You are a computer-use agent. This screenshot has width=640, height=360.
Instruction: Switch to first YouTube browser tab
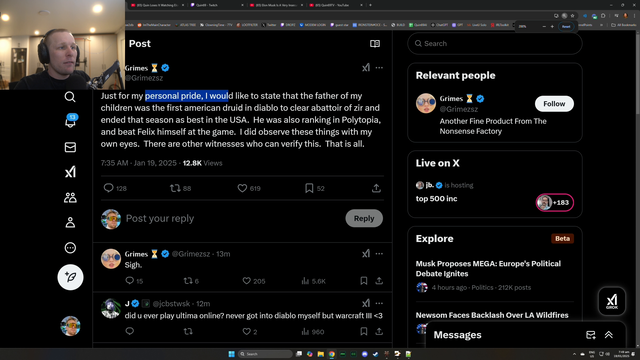pos(156,5)
